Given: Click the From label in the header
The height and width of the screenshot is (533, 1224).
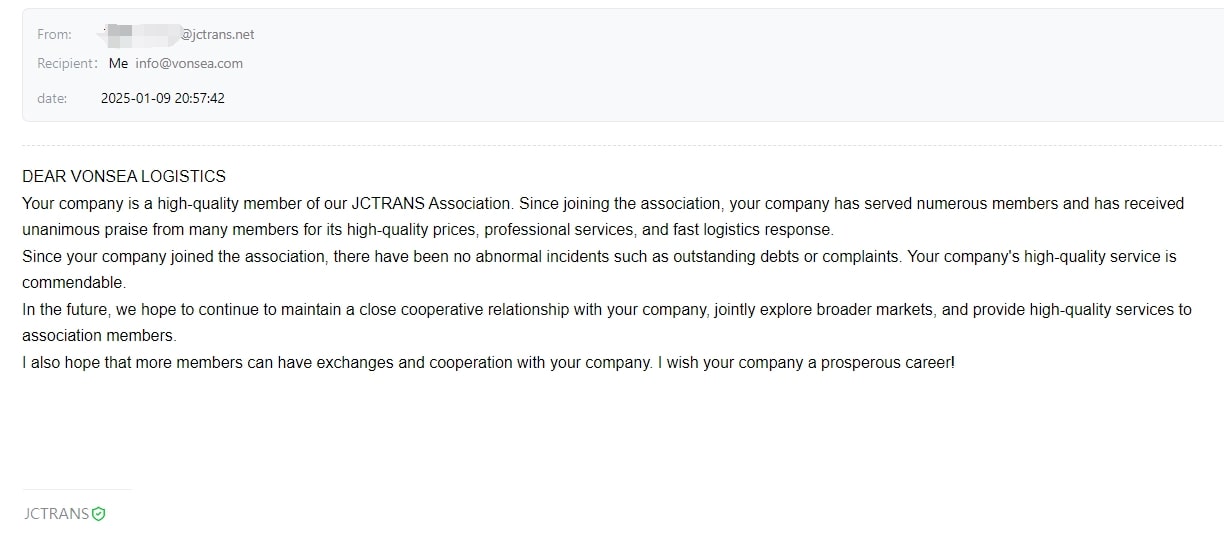Looking at the screenshot, I should click(54, 34).
